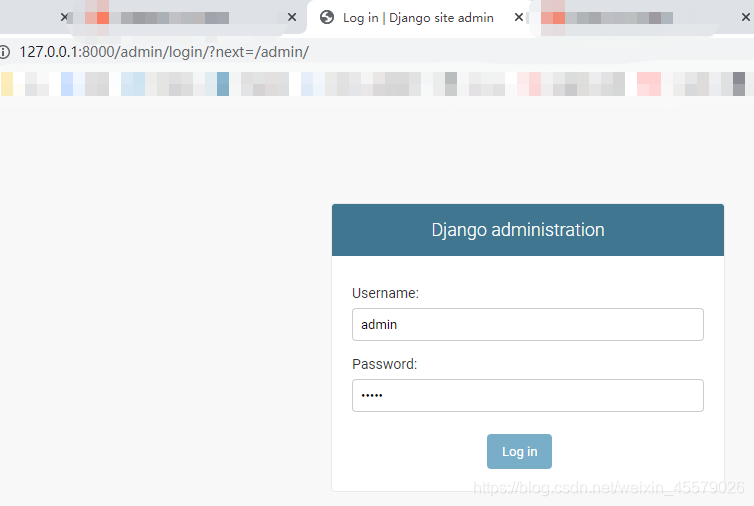Click the Password input field

pyautogui.click(x=528, y=395)
